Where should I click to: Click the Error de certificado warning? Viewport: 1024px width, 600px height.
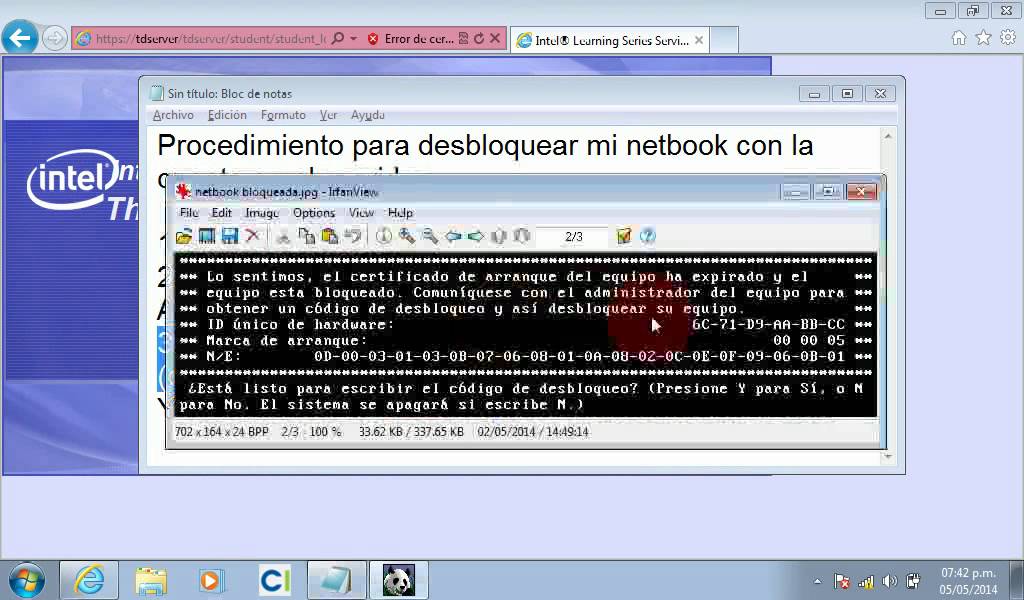(x=411, y=39)
